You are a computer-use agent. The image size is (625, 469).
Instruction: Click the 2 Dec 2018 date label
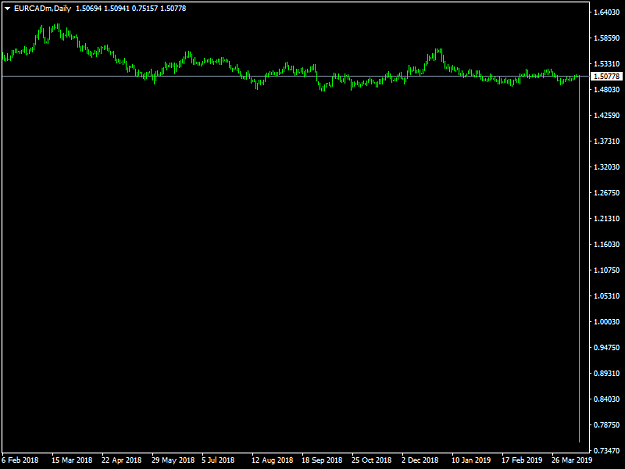coord(420,460)
